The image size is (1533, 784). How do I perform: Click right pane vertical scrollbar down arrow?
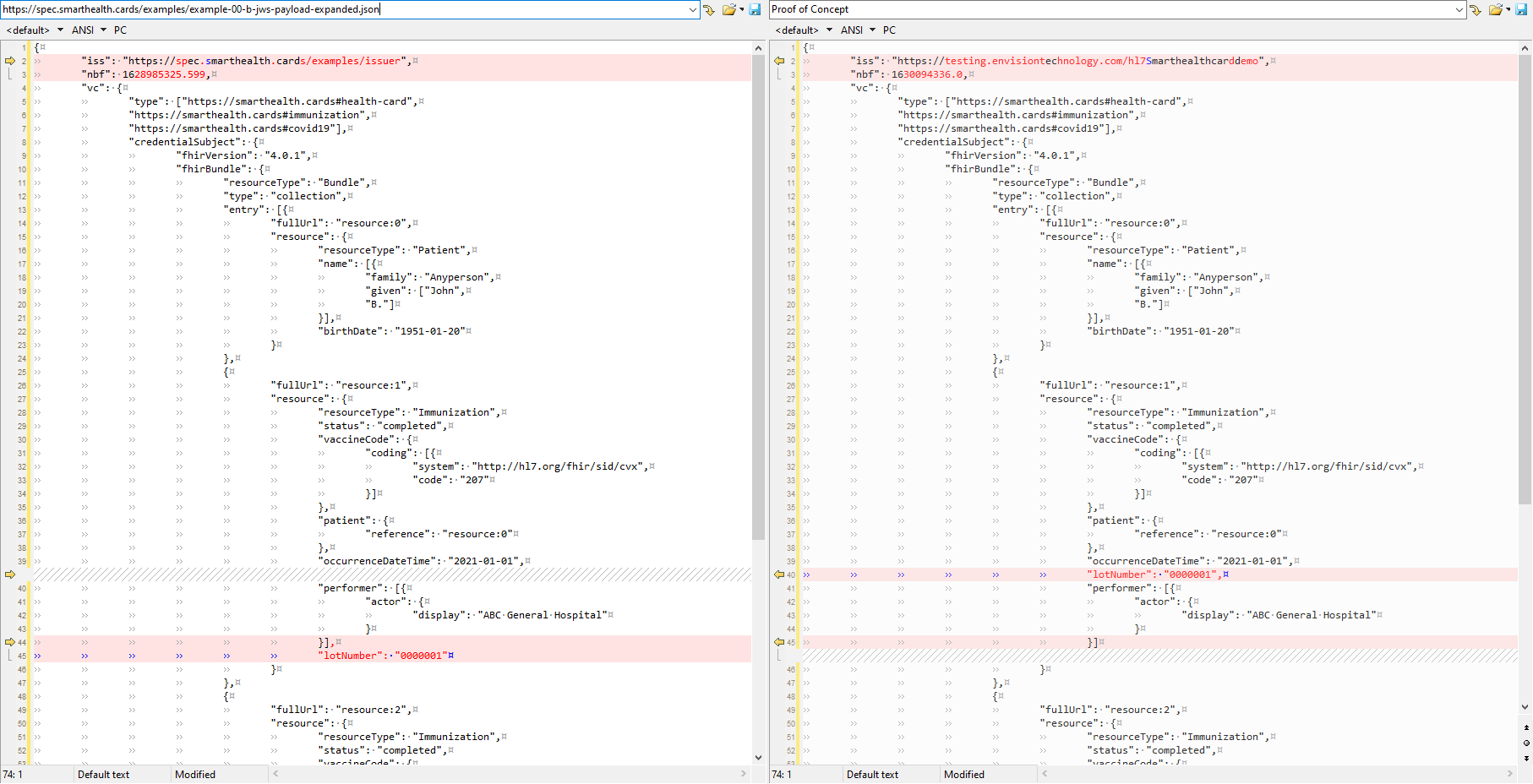1525,707
